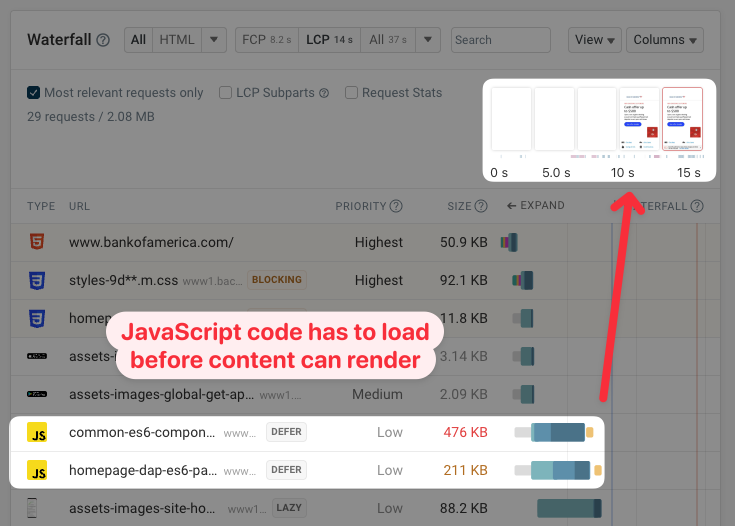Click the 211 KB size value
735x526 pixels.
pyautogui.click(x=465, y=470)
